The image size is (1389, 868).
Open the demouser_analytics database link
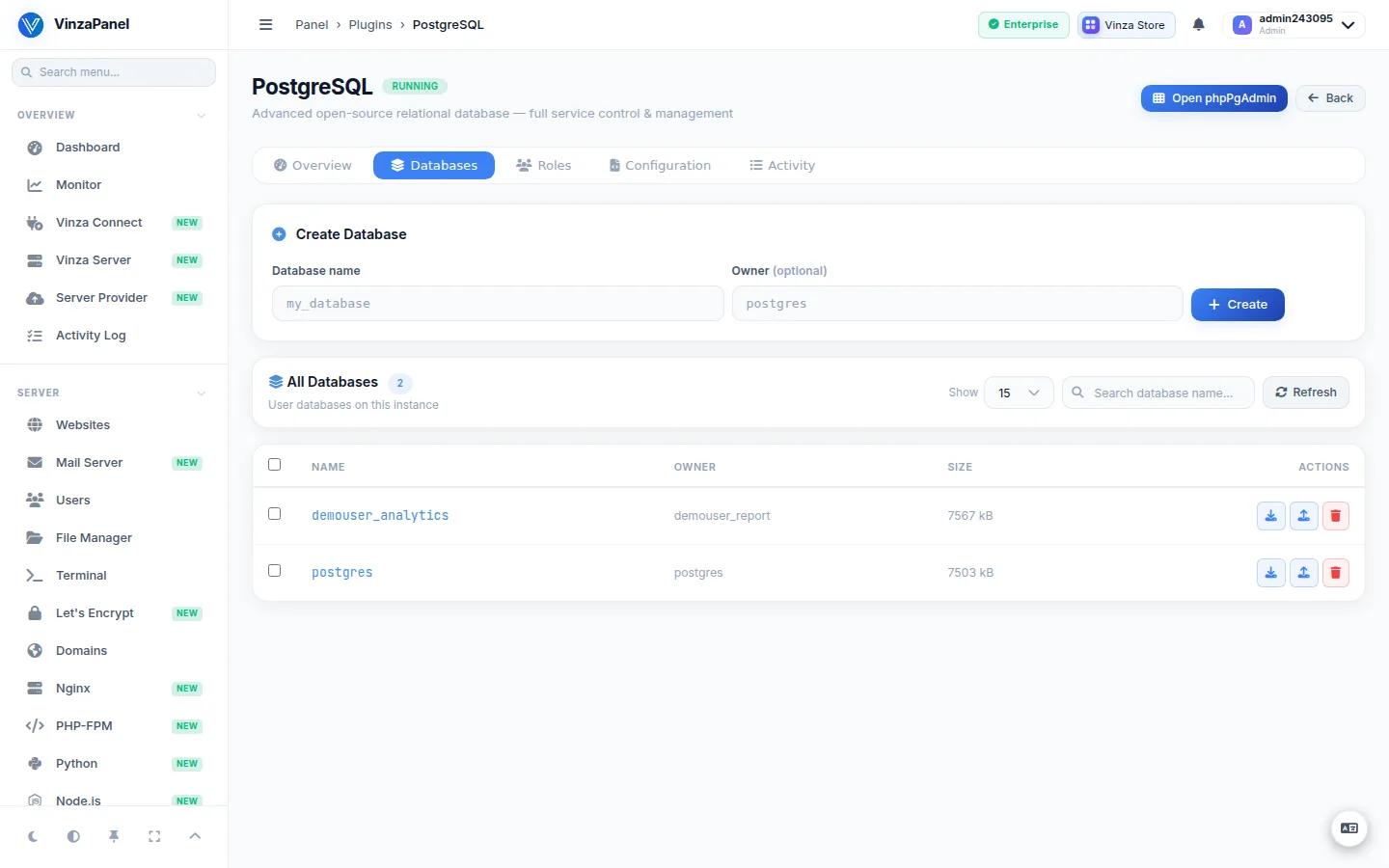[x=380, y=516]
